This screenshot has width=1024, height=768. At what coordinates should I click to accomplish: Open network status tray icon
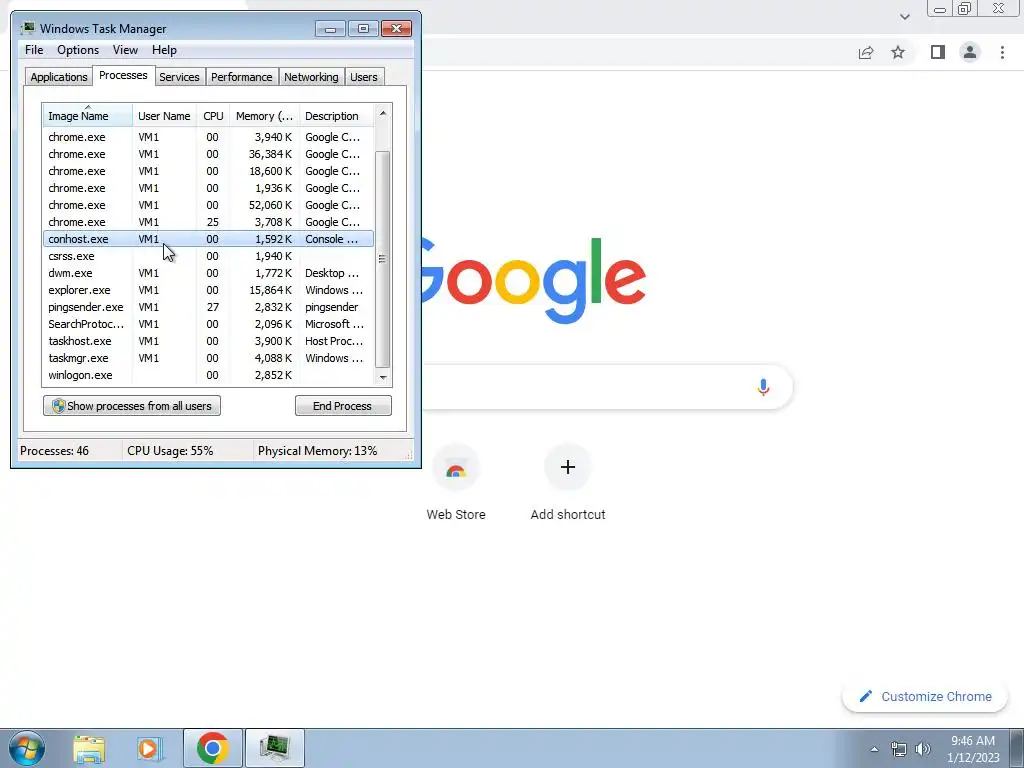click(899, 749)
